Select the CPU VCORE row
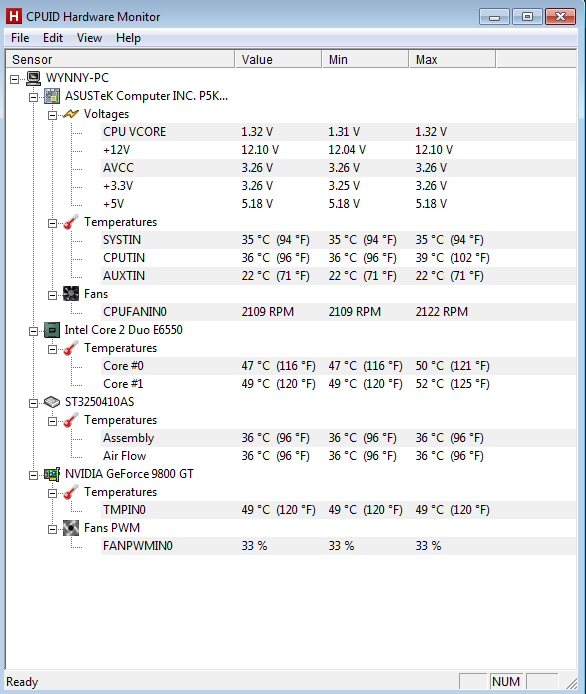 tap(339, 132)
